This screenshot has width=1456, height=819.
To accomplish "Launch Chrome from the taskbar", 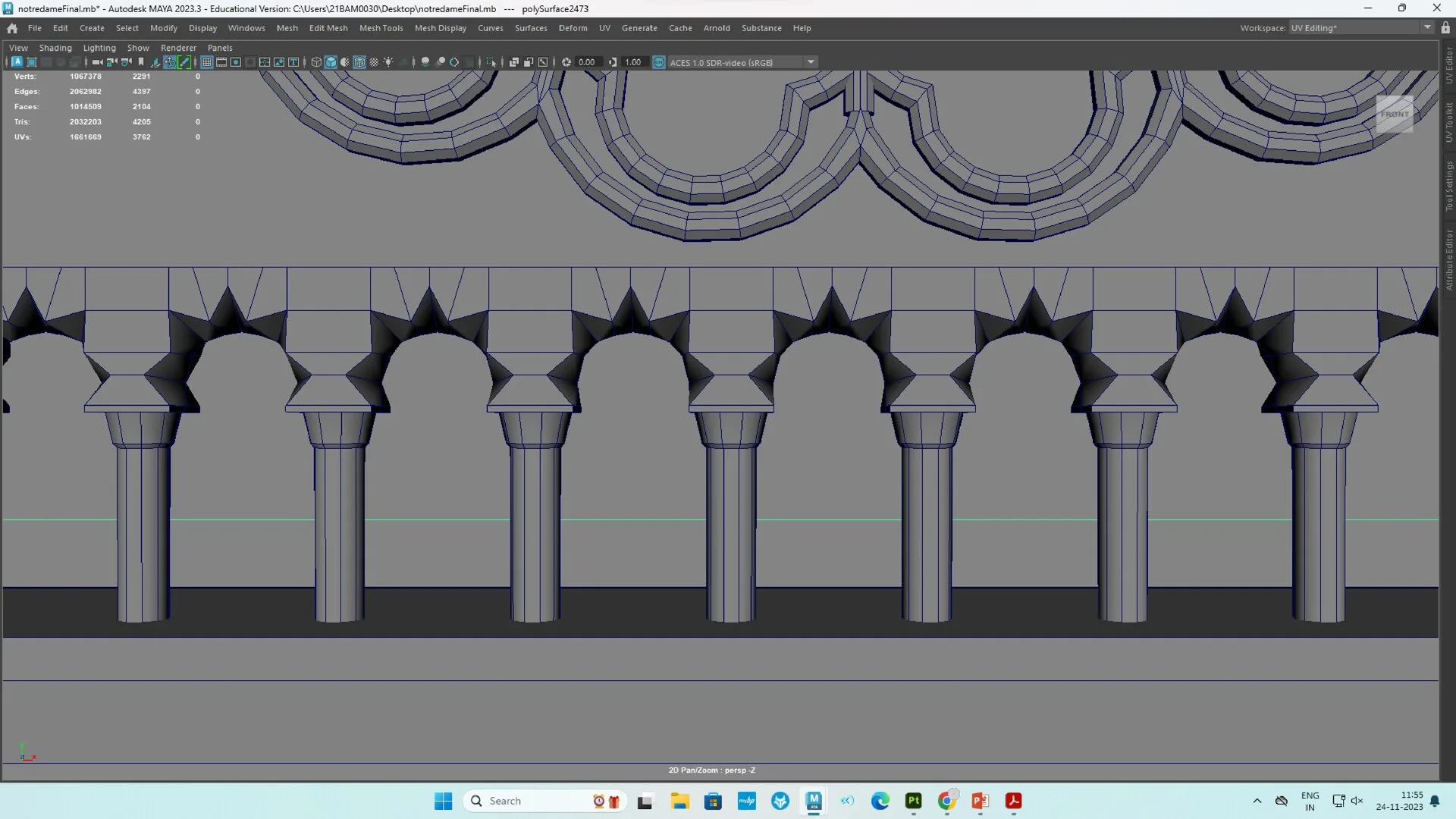I will (x=946, y=801).
